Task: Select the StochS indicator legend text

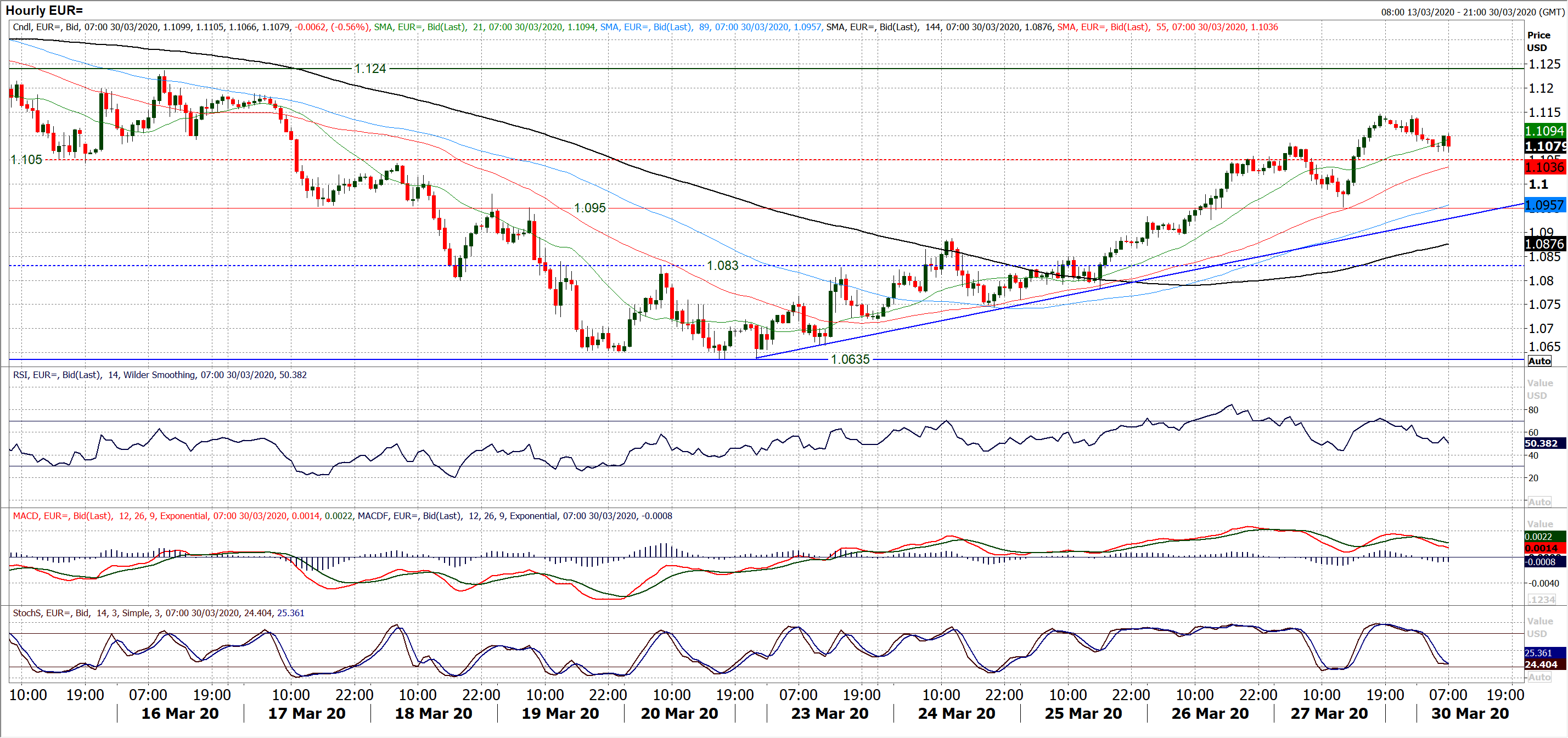Action: pyautogui.click(x=158, y=613)
